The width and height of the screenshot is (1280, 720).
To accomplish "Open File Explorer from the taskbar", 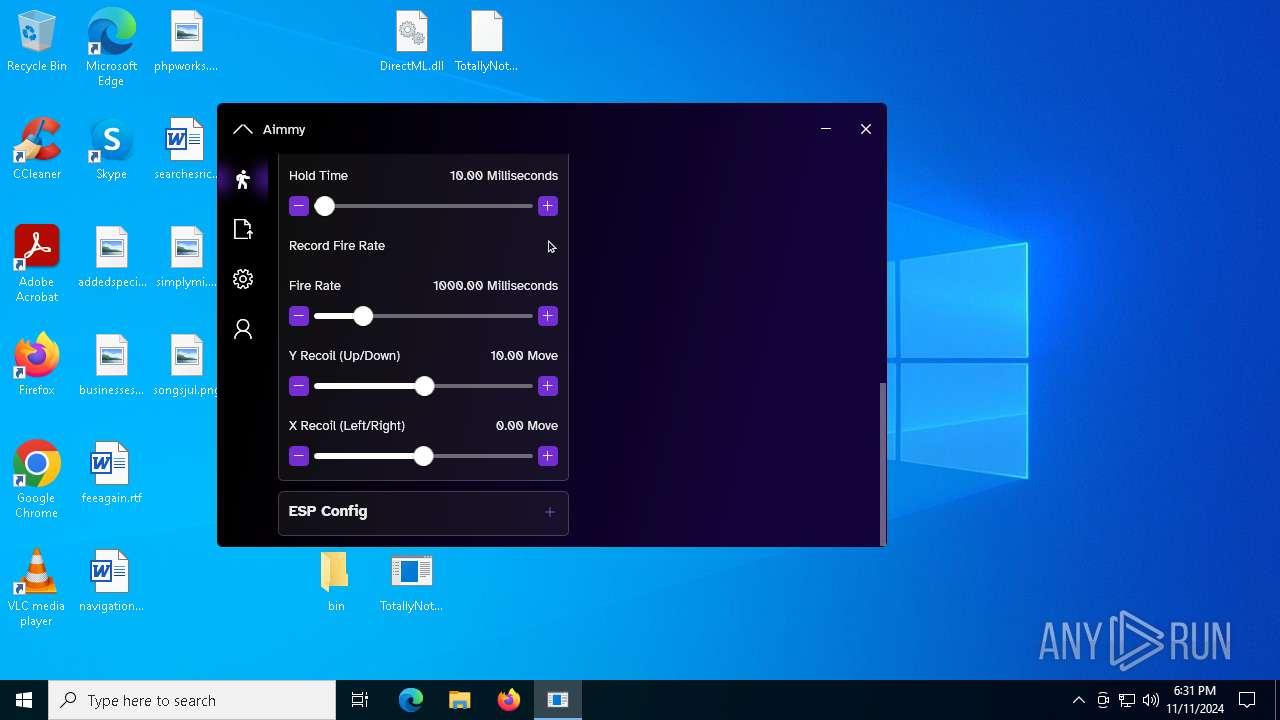I will click(459, 700).
